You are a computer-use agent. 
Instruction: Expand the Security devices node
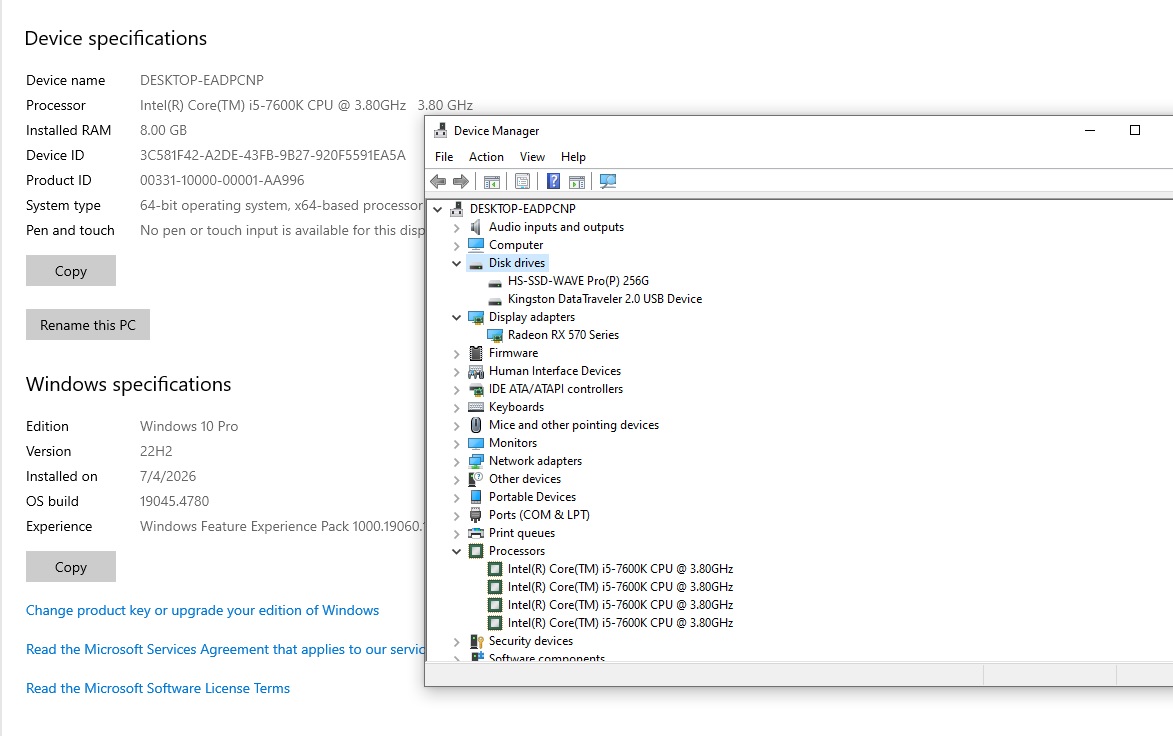point(456,642)
